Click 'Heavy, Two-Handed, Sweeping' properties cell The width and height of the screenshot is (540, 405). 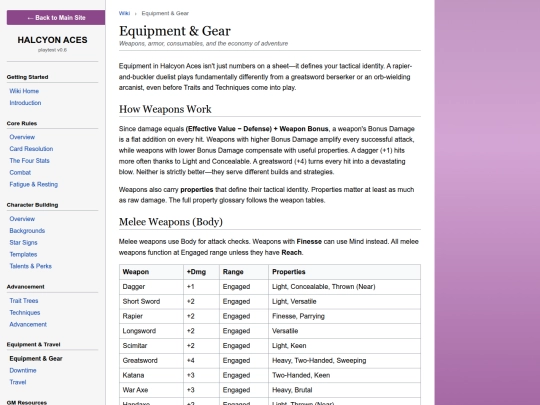coord(344,361)
